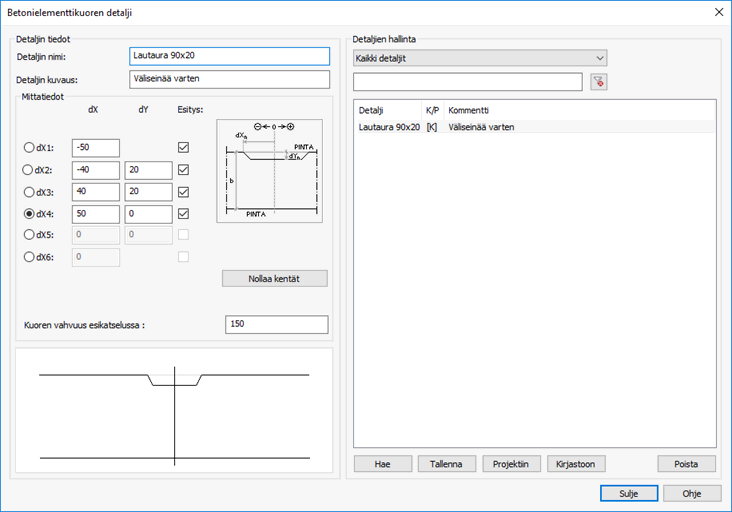Image resolution: width=732 pixels, height=512 pixels.
Task: Click the Projektiin button
Action: (x=511, y=464)
